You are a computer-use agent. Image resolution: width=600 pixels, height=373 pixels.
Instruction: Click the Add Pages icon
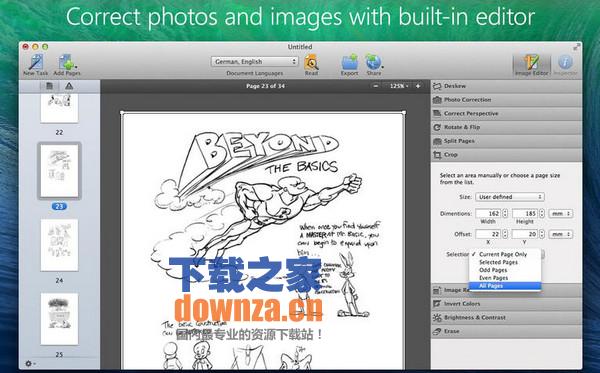(67, 62)
